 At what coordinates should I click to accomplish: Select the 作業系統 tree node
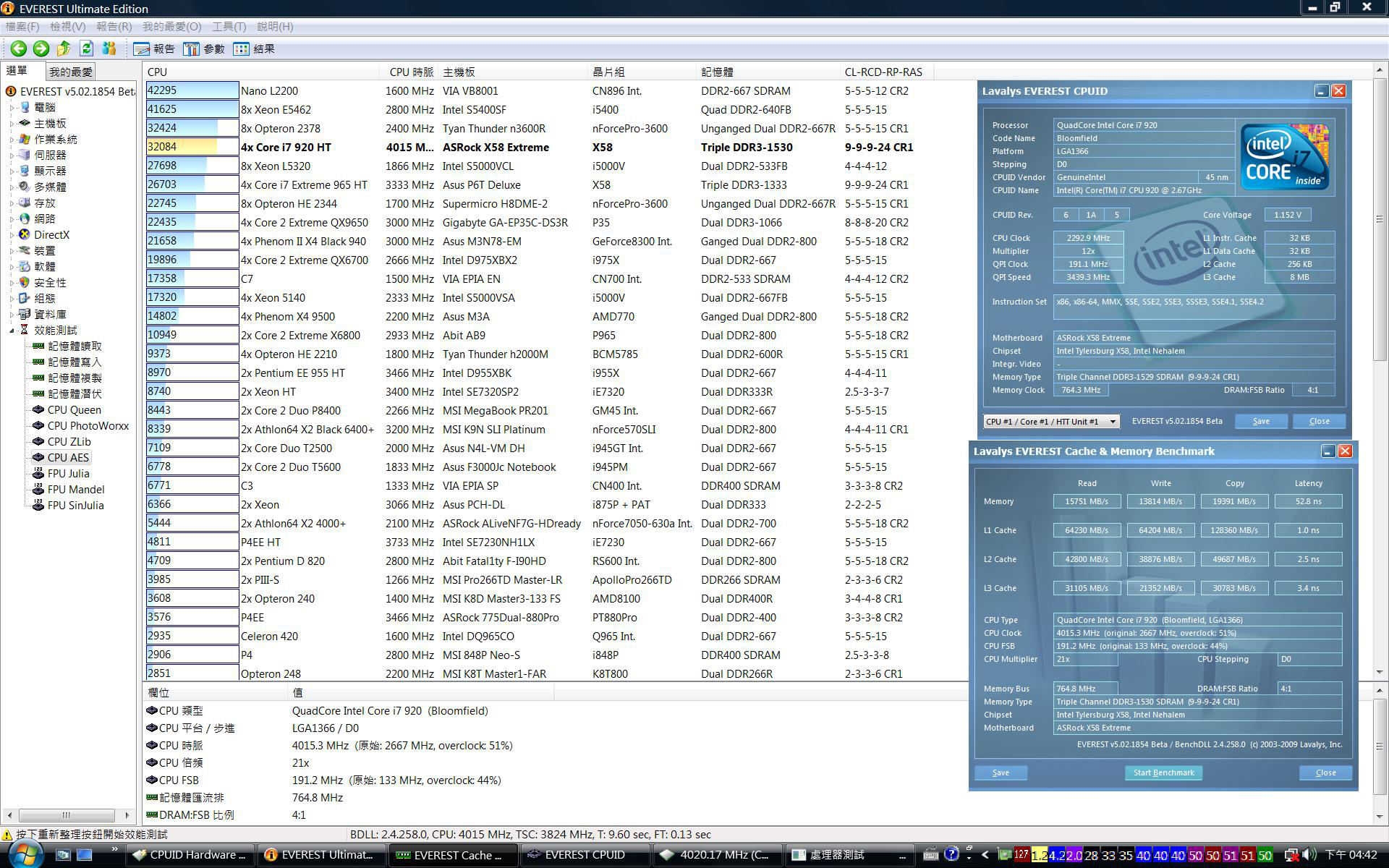coord(56,139)
